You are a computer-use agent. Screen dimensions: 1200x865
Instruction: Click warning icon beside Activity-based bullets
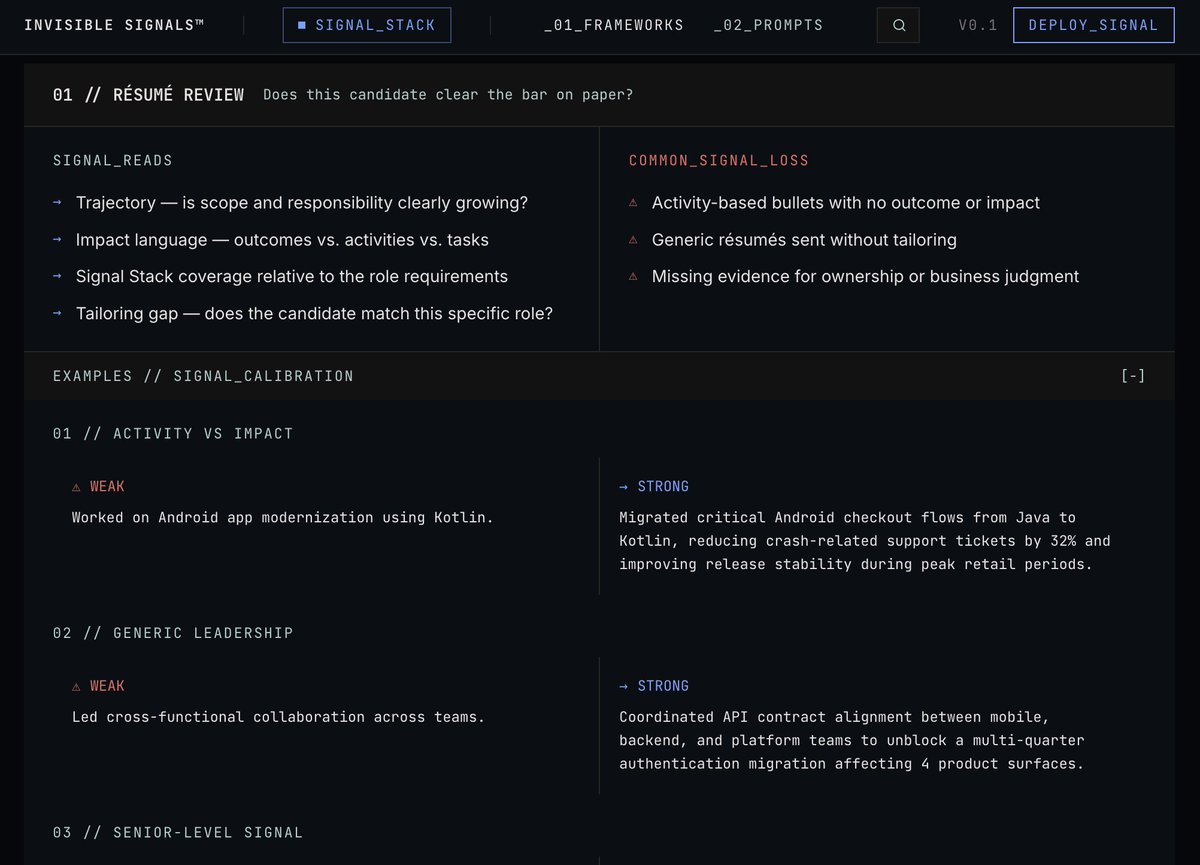click(633, 203)
